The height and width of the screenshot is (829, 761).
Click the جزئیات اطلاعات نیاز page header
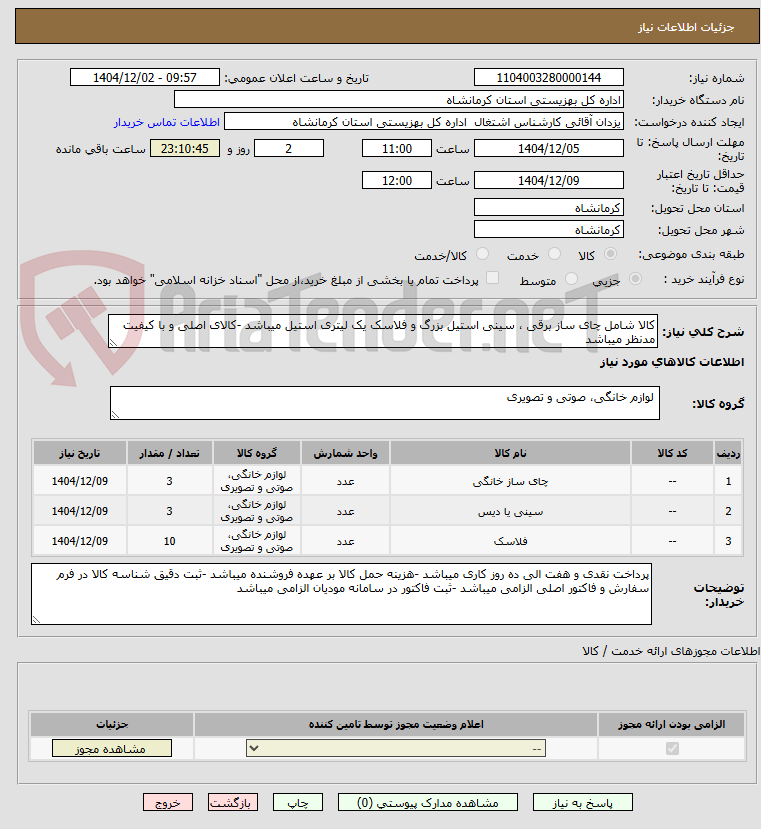click(x=686, y=27)
